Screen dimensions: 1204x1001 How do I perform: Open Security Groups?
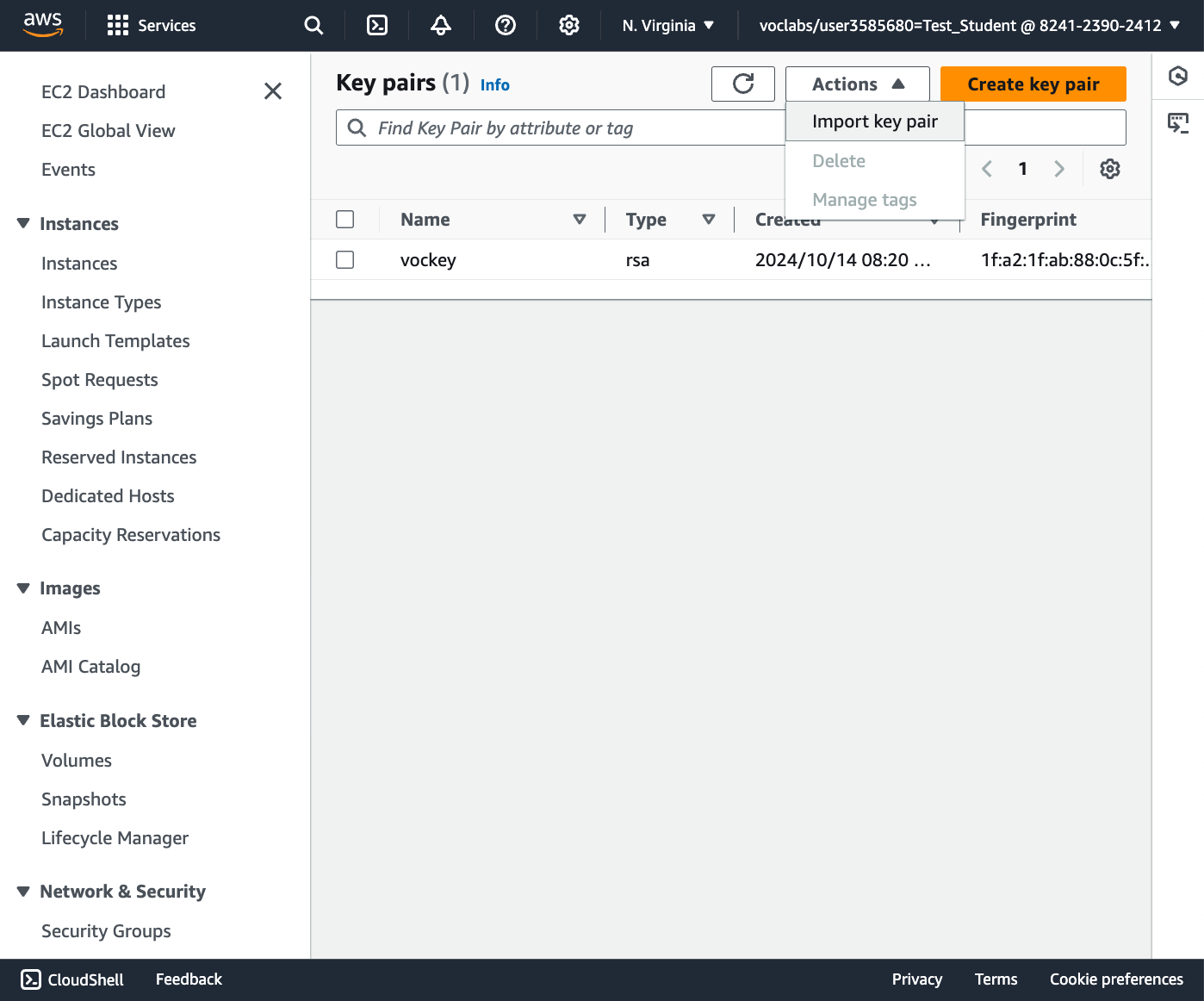pyautogui.click(x=106, y=931)
